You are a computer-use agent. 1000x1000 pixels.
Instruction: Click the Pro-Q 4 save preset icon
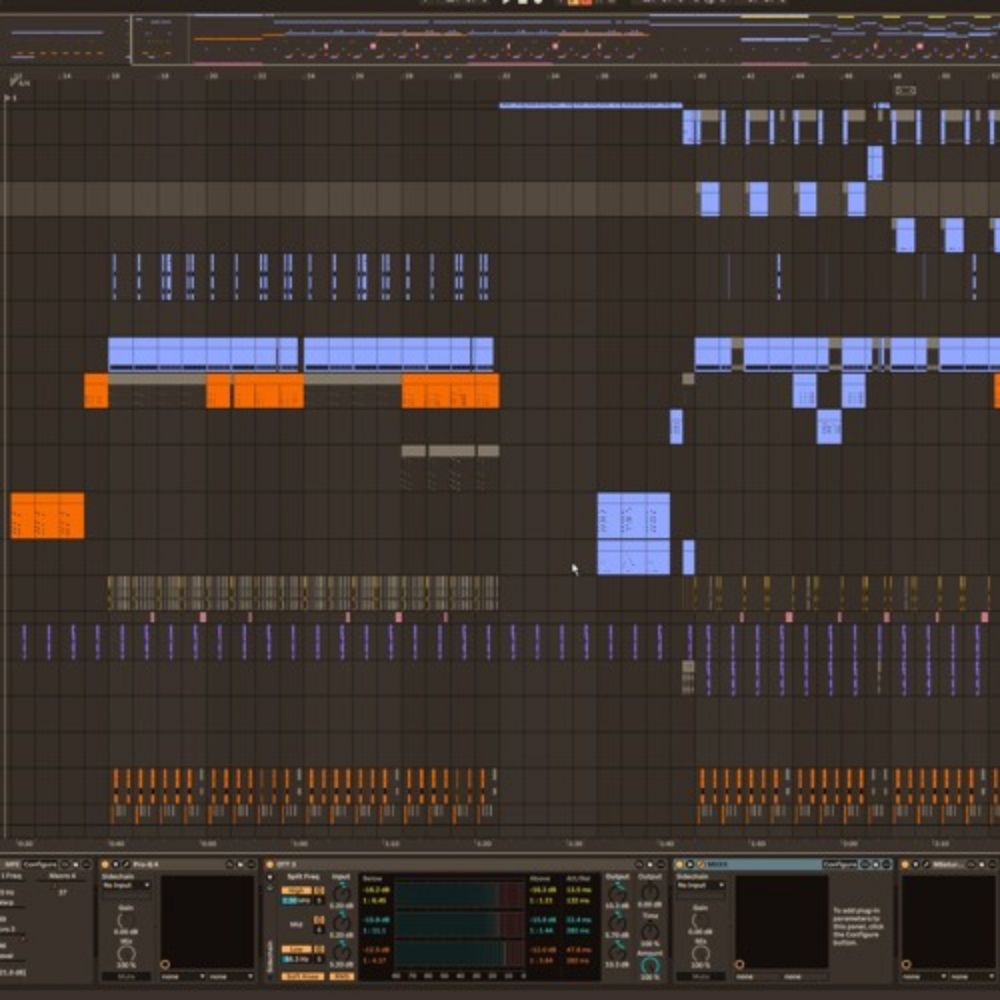[x=240, y=864]
